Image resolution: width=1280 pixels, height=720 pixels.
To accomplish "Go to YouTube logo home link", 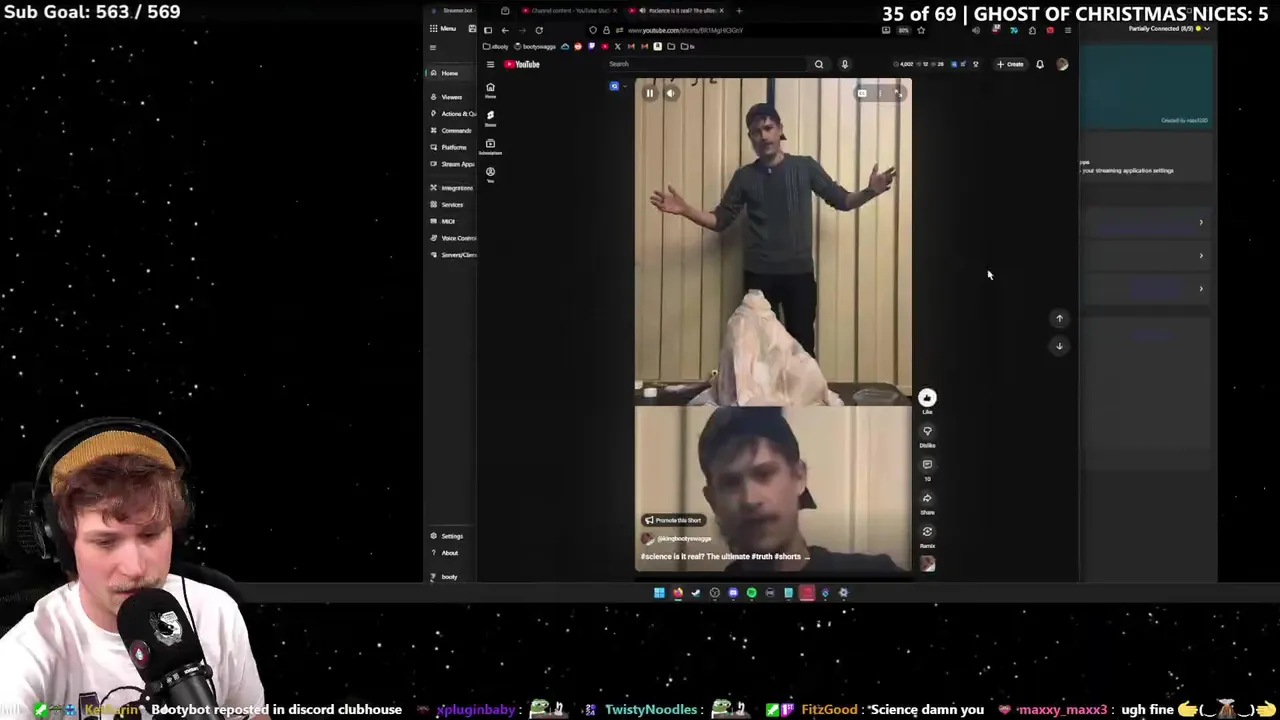I will (x=522, y=64).
